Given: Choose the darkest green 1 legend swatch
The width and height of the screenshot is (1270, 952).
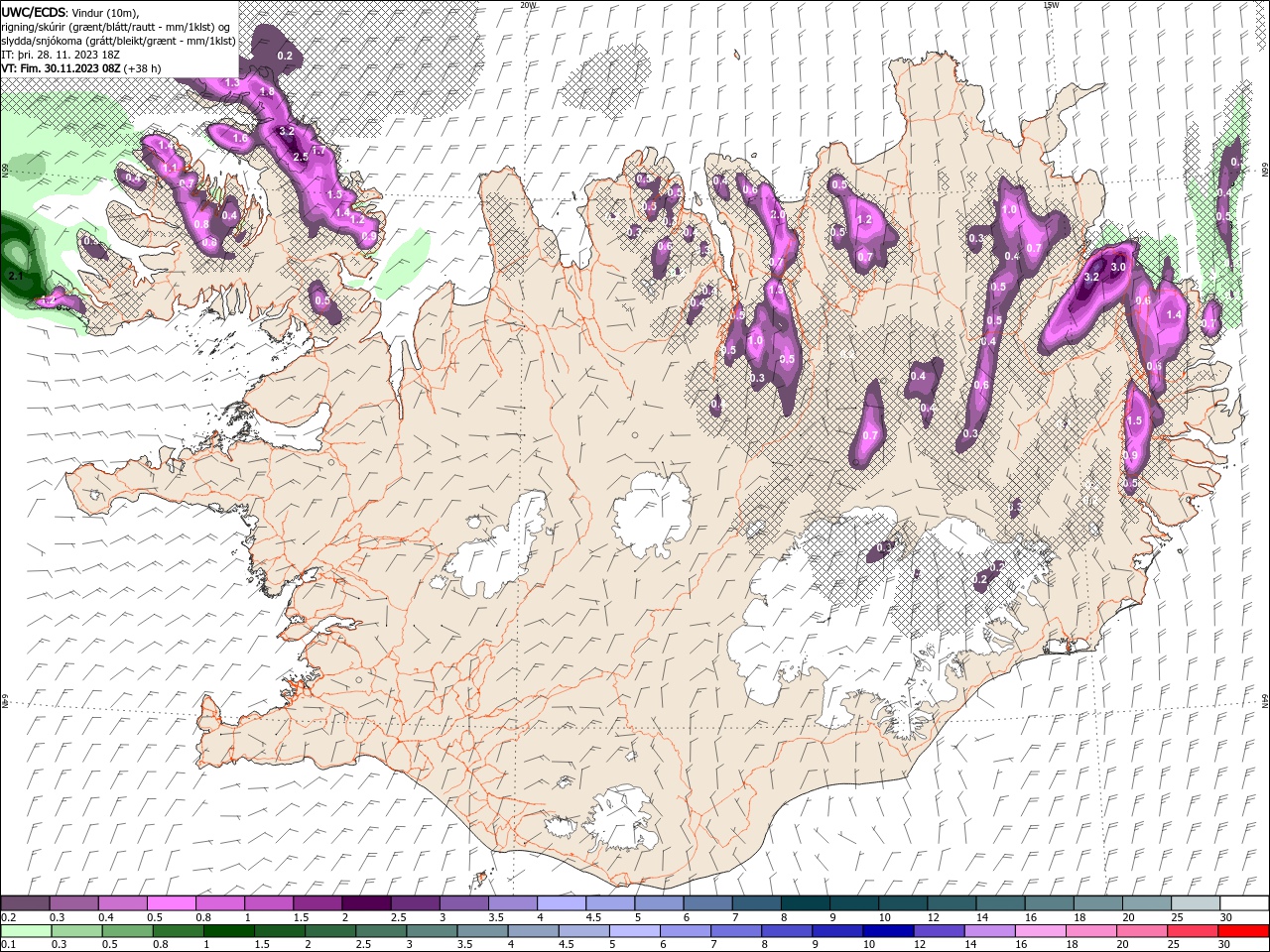Looking at the screenshot, I should coord(227,931).
